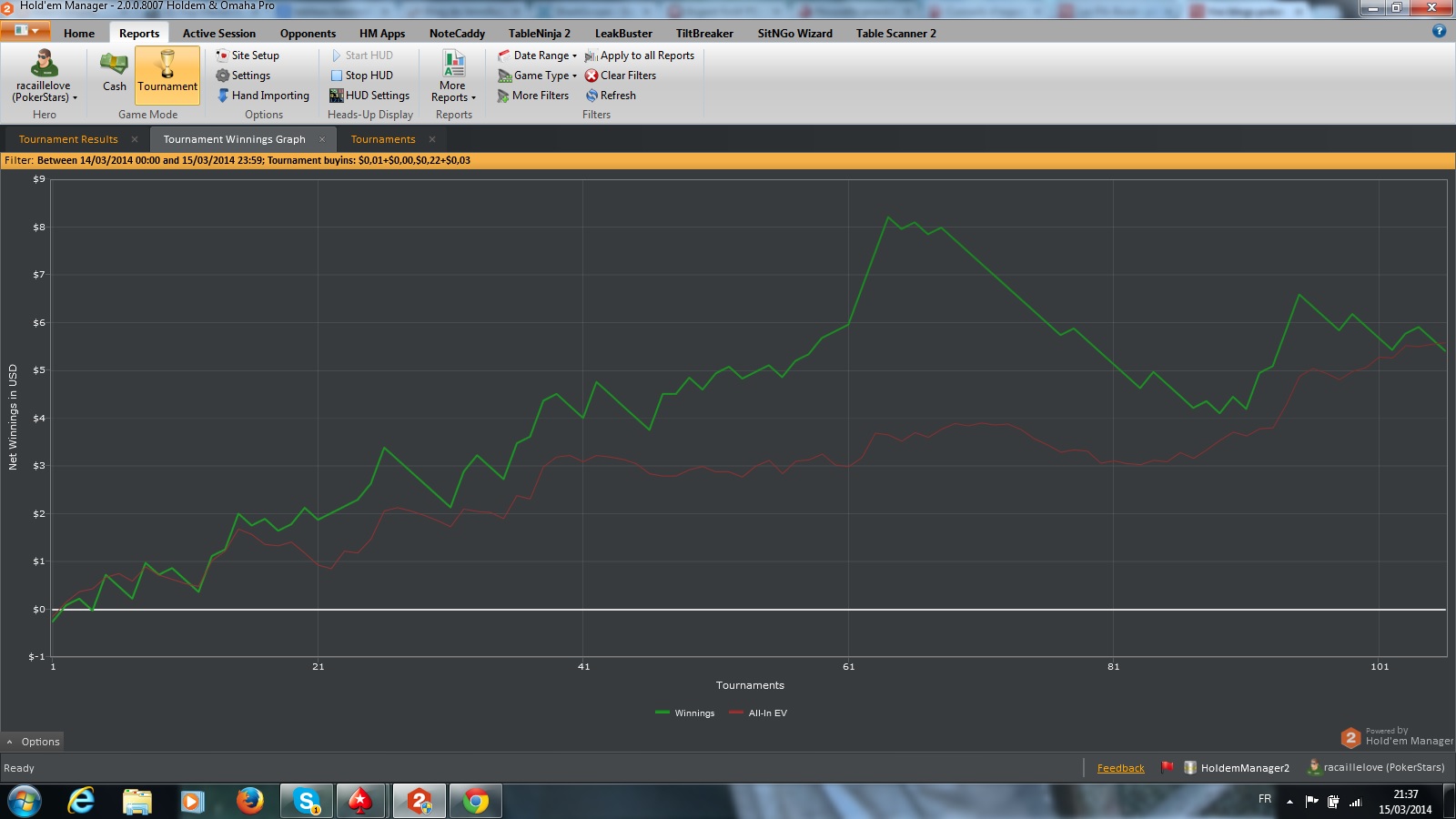Open Skype from taskbar
Viewport: 1456px width, 819px height.
point(307,802)
